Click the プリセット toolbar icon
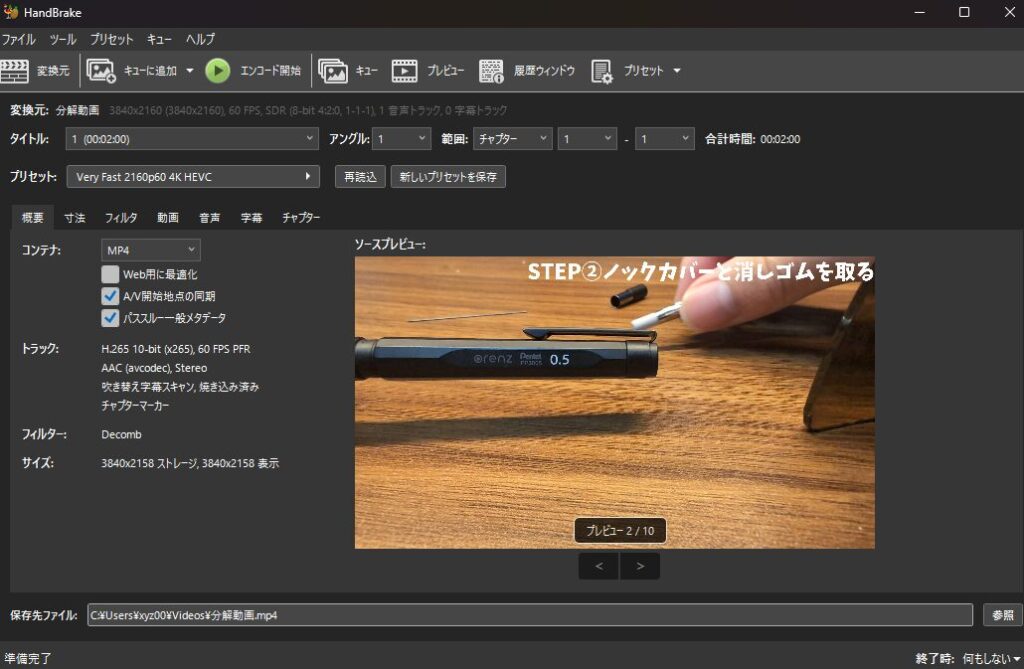The height and width of the screenshot is (669, 1024). [602, 71]
